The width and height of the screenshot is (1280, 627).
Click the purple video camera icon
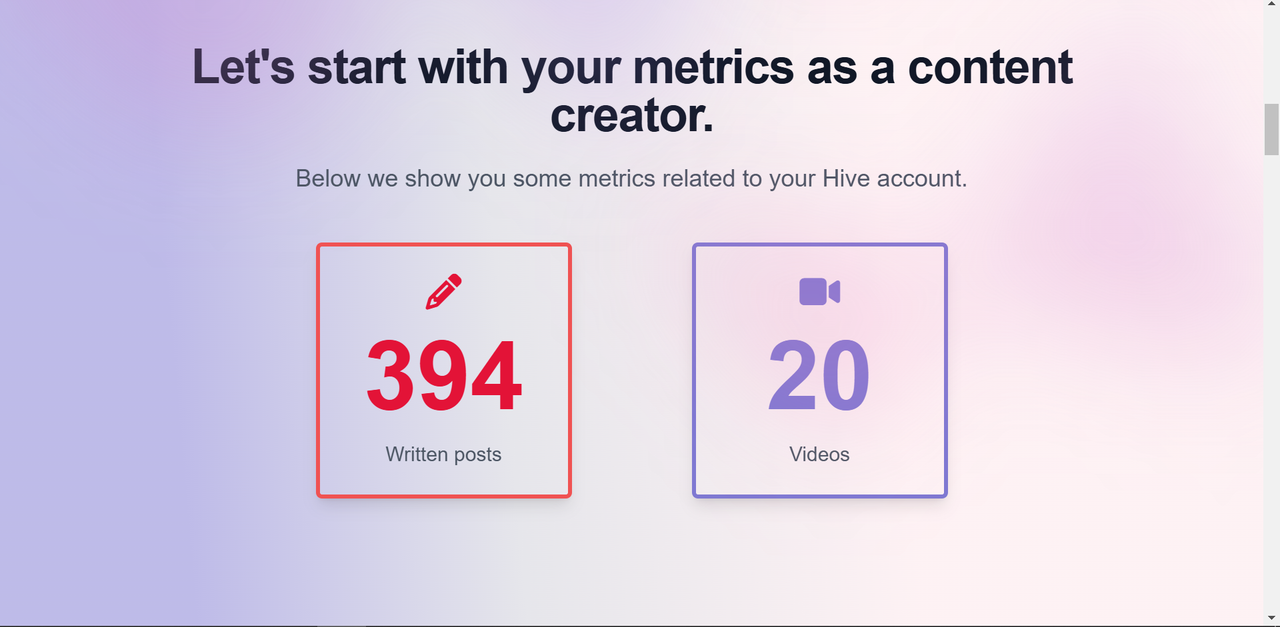click(x=819, y=291)
